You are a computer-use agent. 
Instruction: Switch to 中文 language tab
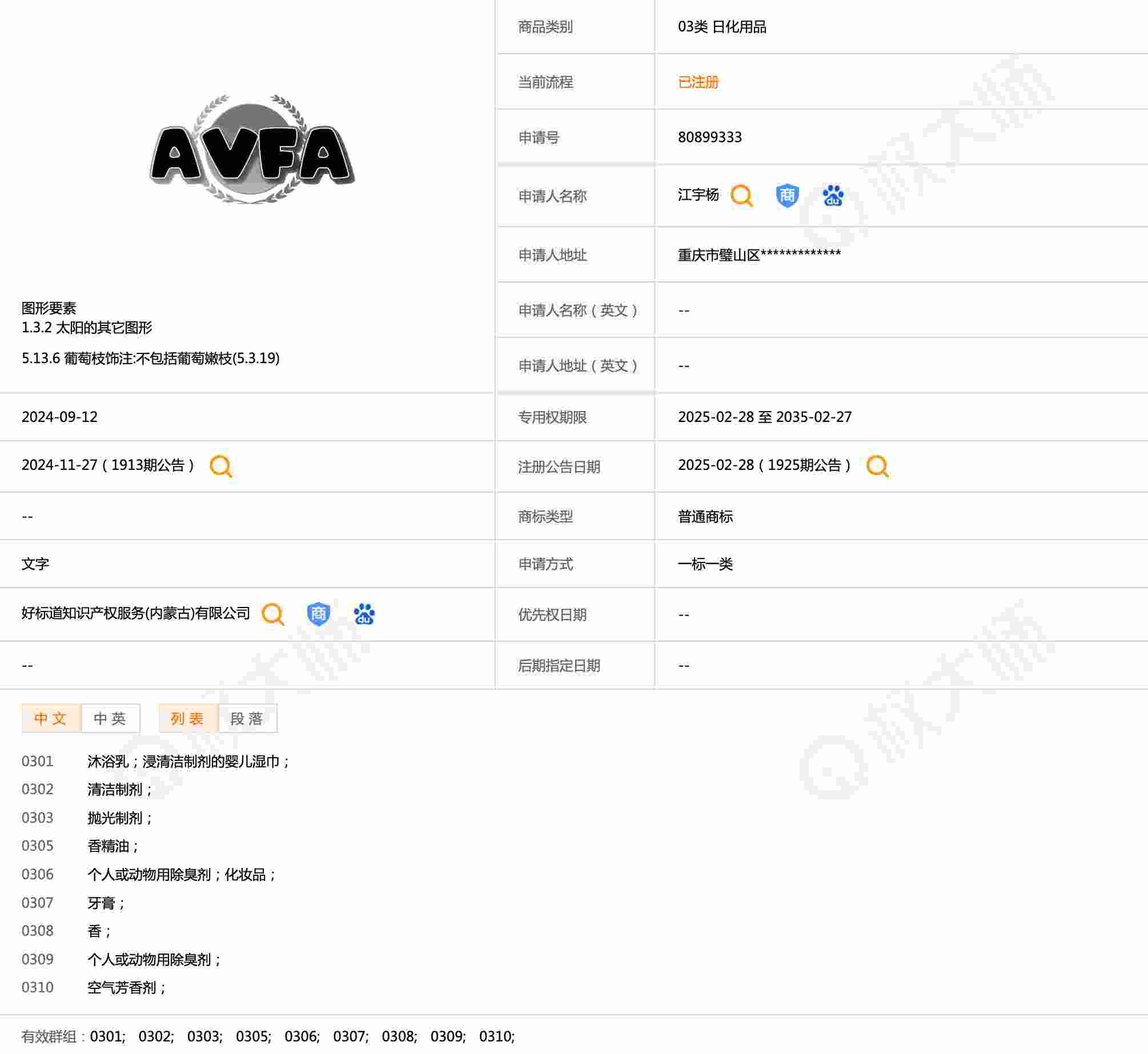click(x=51, y=718)
